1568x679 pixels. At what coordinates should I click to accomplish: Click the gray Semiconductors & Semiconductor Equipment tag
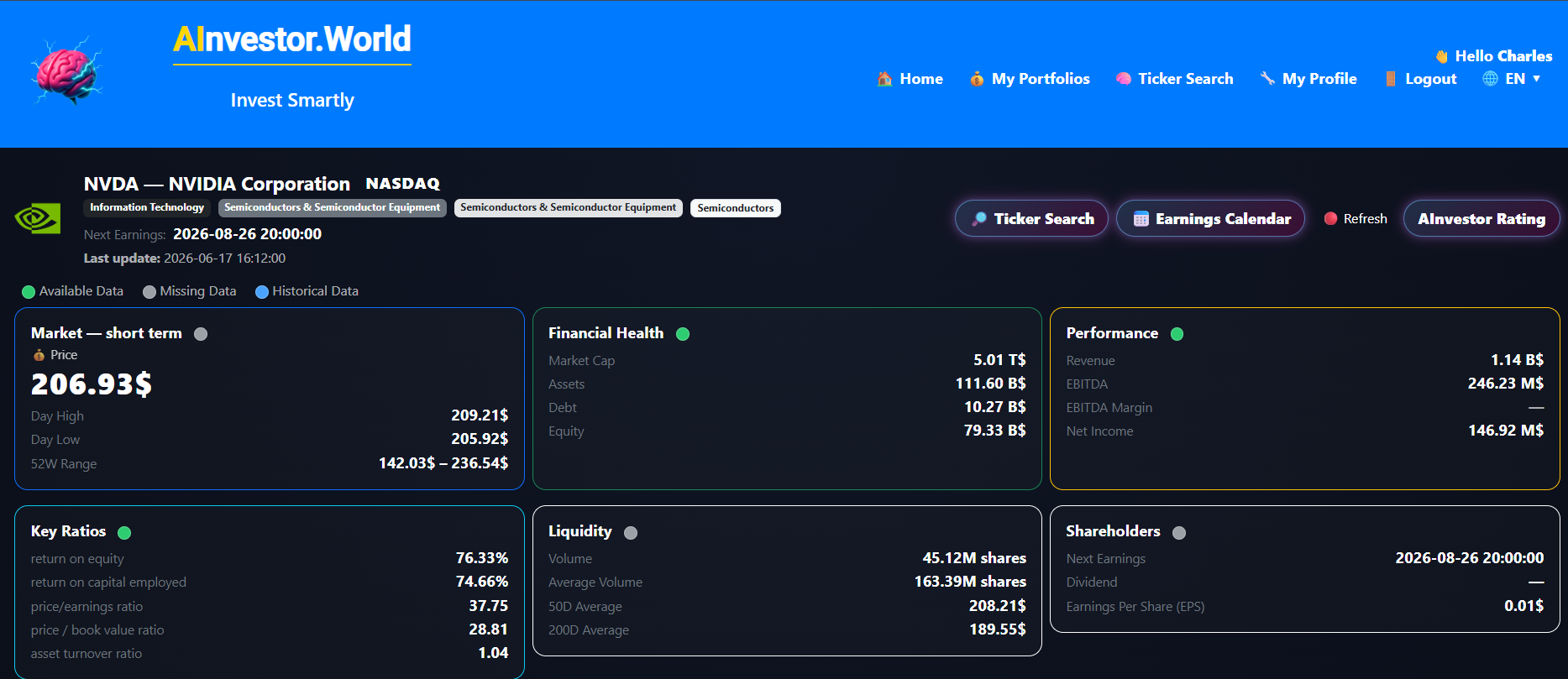click(332, 207)
